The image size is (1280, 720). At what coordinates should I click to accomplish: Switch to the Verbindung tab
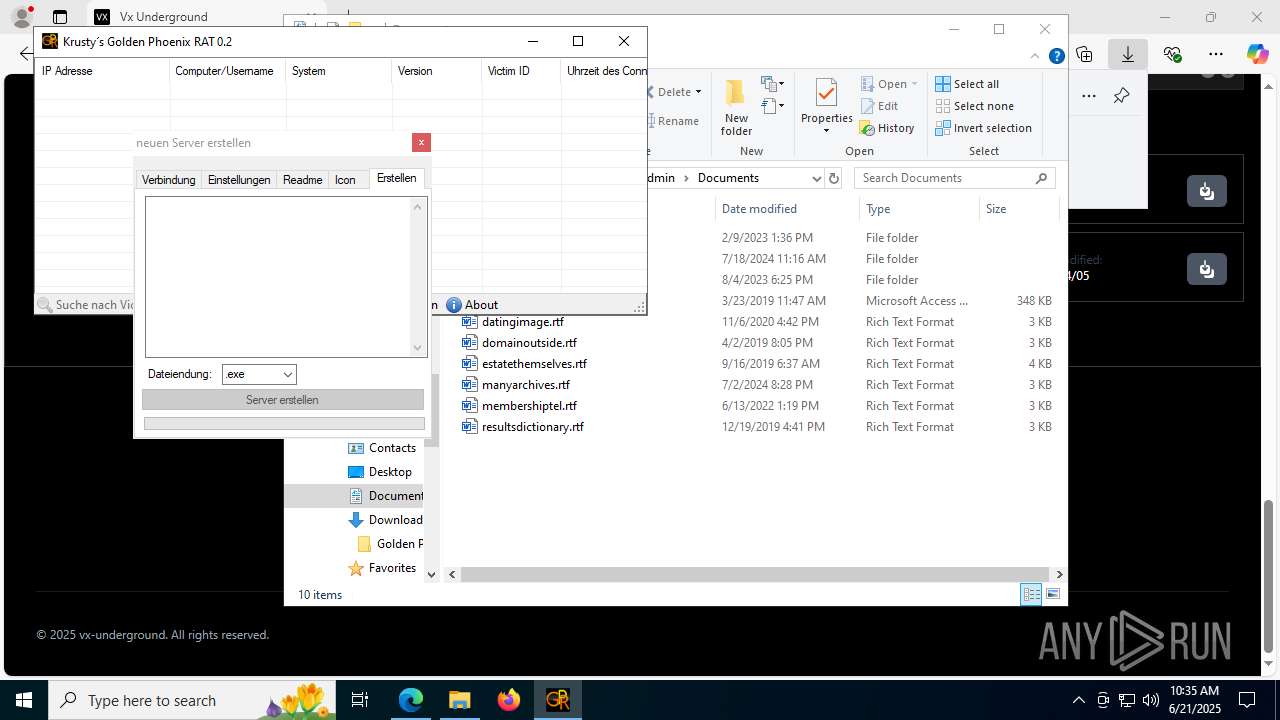[168, 180]
